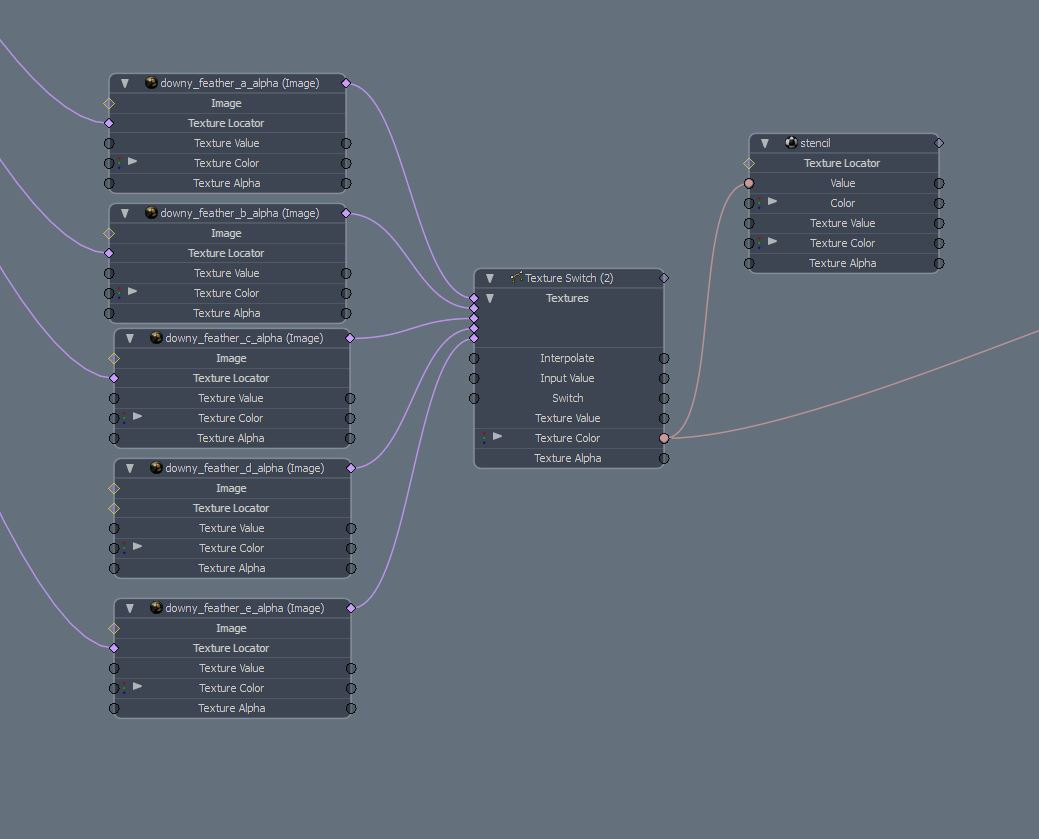The image size is (1039, 839).
Task: Select the downy_feather_c_alpha (Image) title
Action: pos(245,338)
